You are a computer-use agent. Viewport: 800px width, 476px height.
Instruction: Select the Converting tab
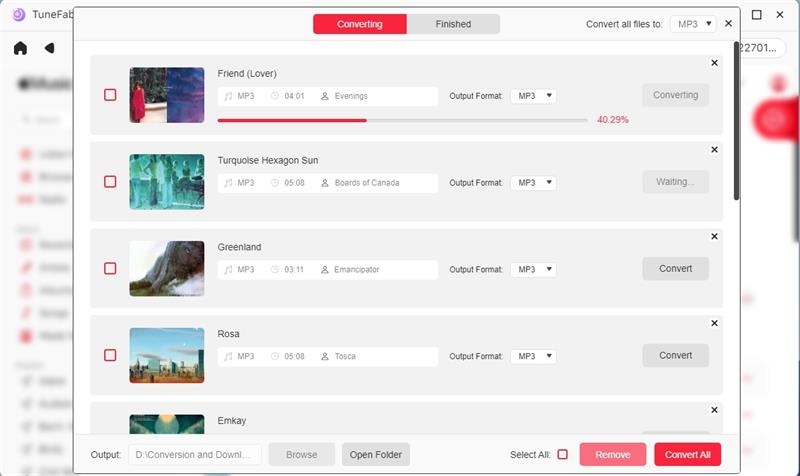point(359,24)
